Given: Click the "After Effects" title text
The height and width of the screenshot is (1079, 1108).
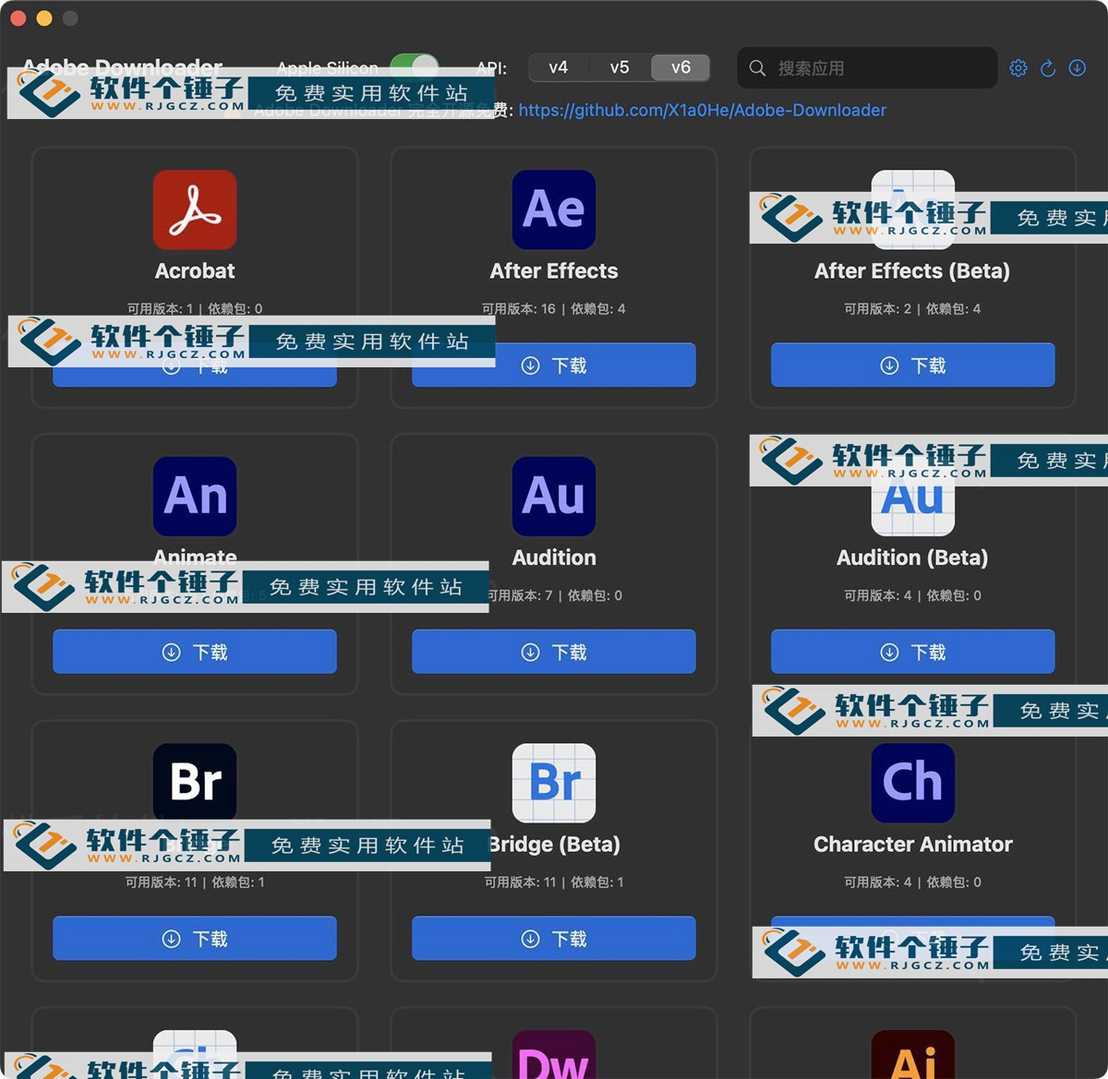Looking at the screenshot, I should click(554, 271).
